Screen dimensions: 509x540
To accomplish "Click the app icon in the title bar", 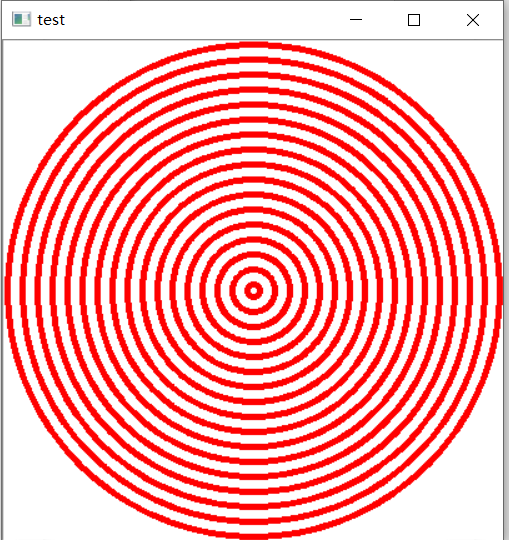I will tap(21, 19).
